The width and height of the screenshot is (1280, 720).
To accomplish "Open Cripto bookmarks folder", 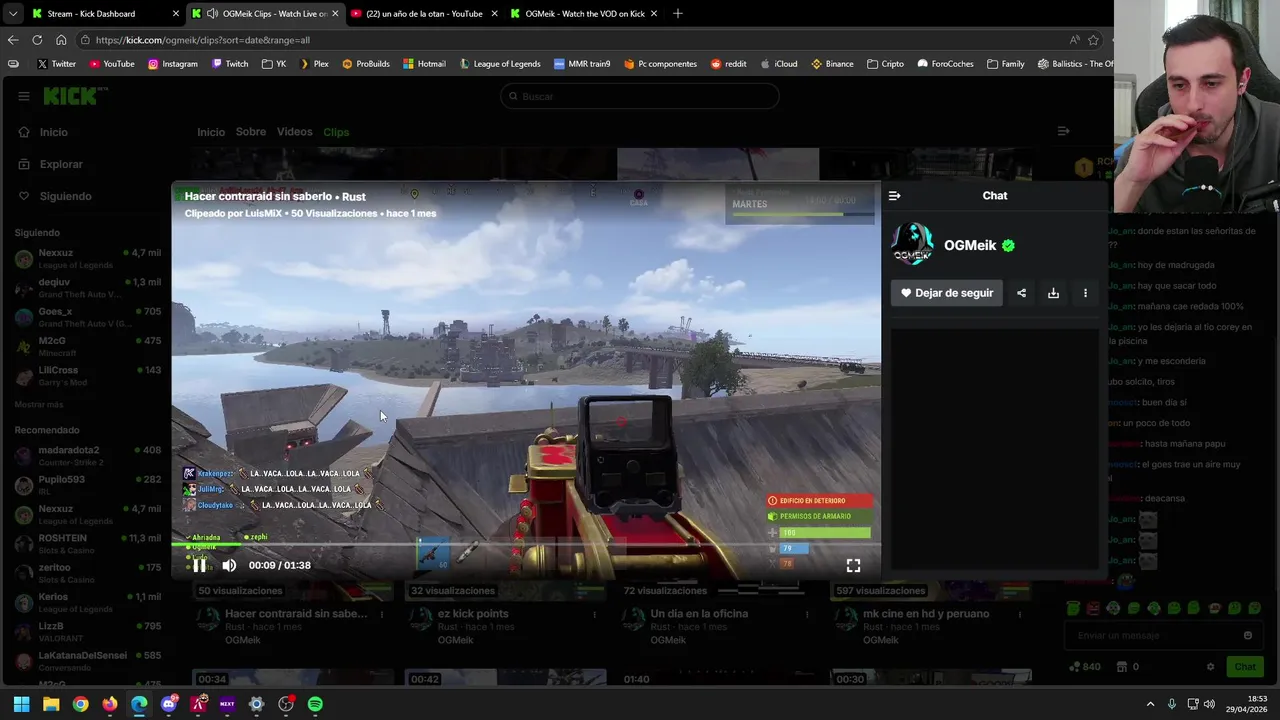I will click(885, 64).
